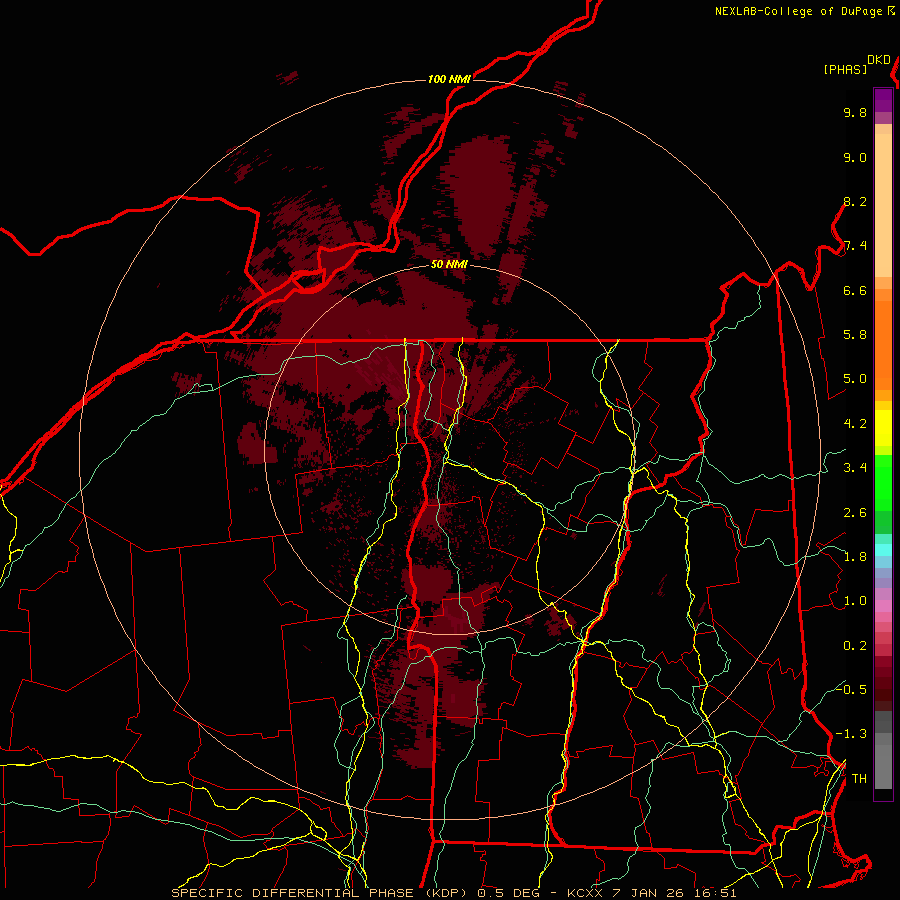Select the cyan segment of the color bar
900x900 pixels.
pyautogui.click(x=883, y=550)
